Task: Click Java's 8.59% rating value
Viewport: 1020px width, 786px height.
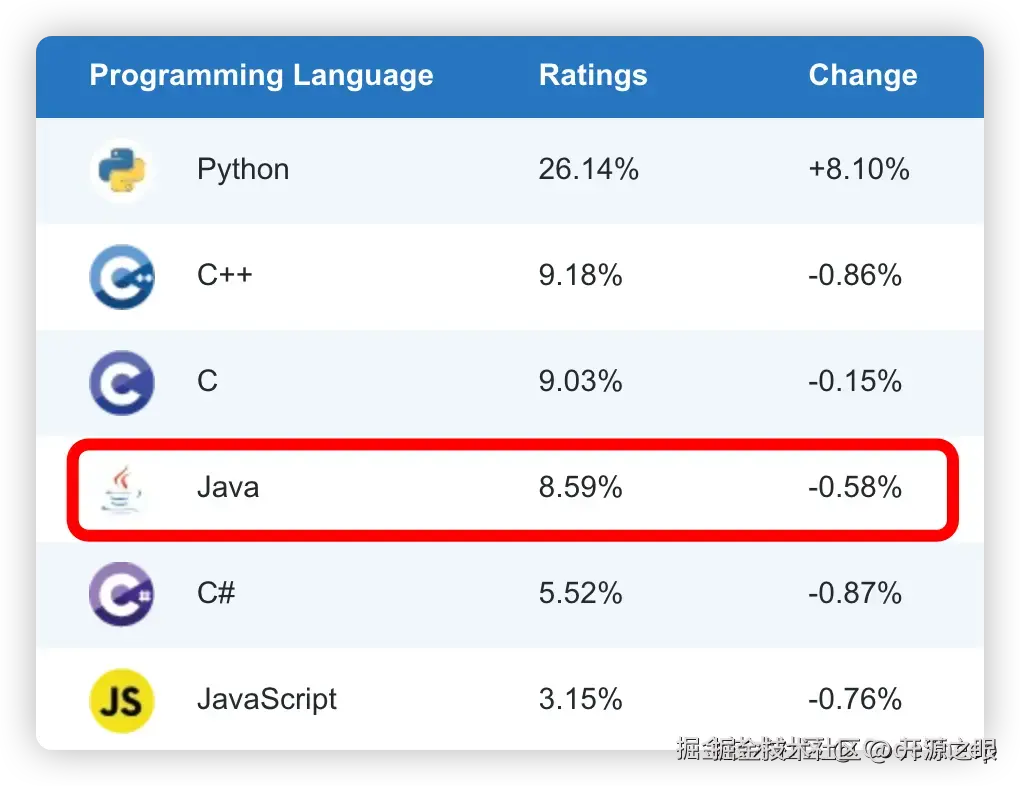Action: coord(580,488)
